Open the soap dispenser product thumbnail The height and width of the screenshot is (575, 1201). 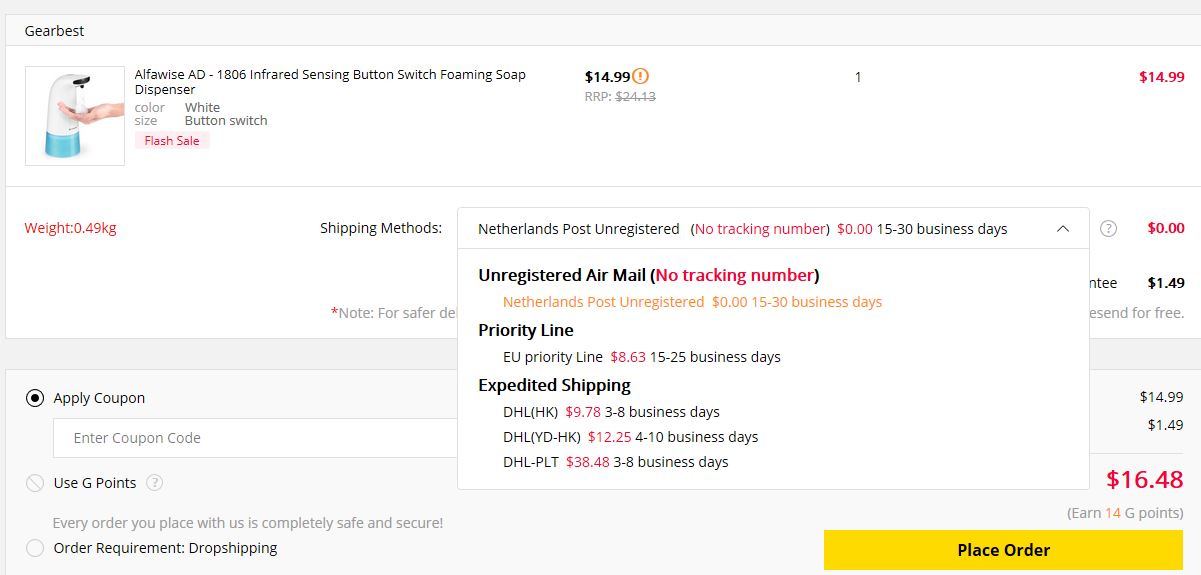click(75, 116)
